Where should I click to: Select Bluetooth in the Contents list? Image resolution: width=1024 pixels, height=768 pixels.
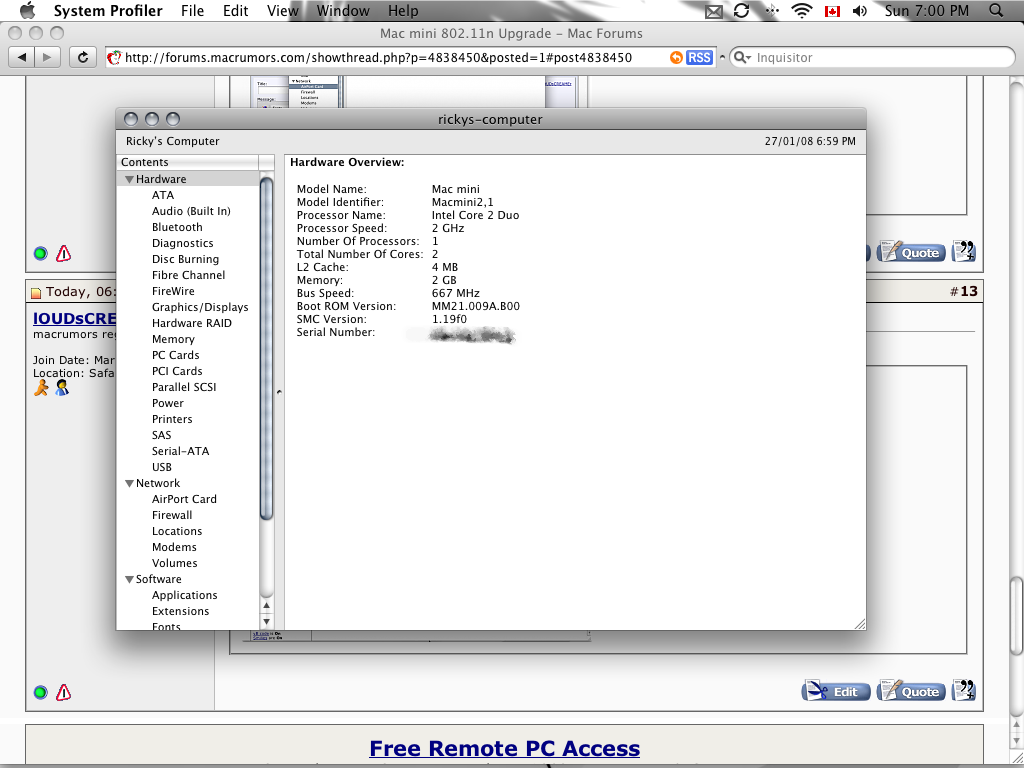[x=177, y=227]
